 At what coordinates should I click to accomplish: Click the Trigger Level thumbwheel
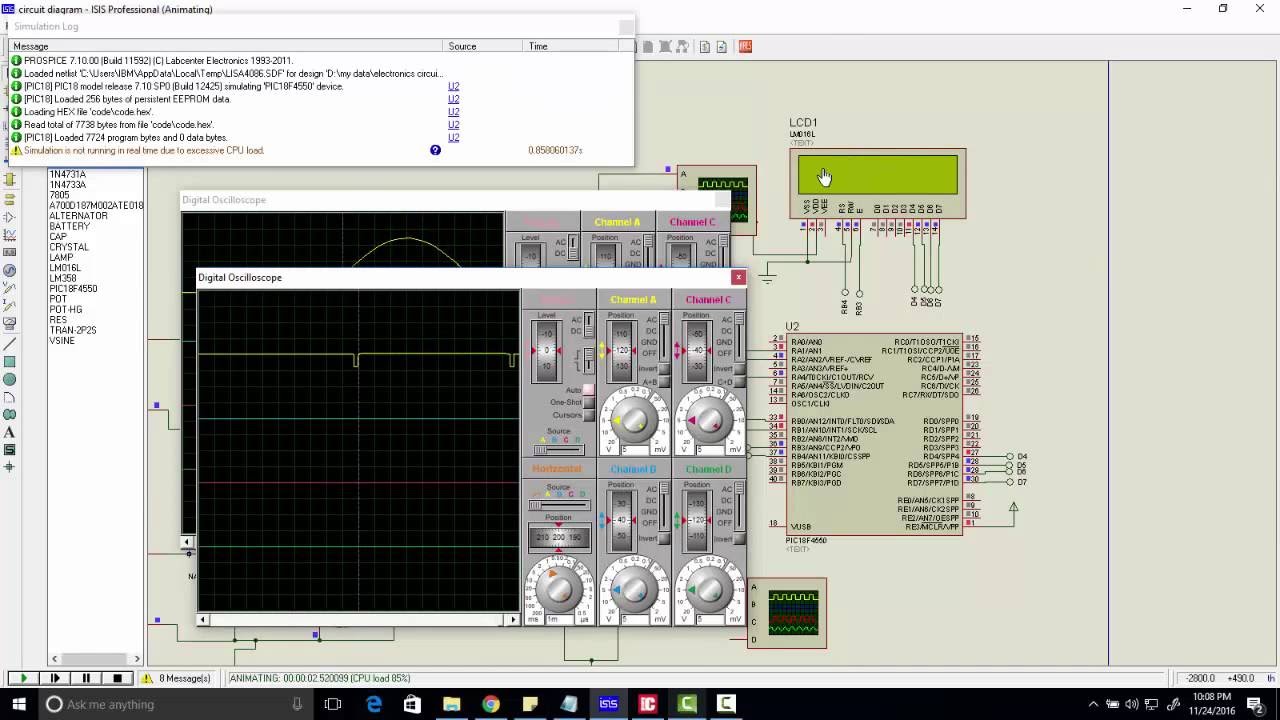coord(547,350)
